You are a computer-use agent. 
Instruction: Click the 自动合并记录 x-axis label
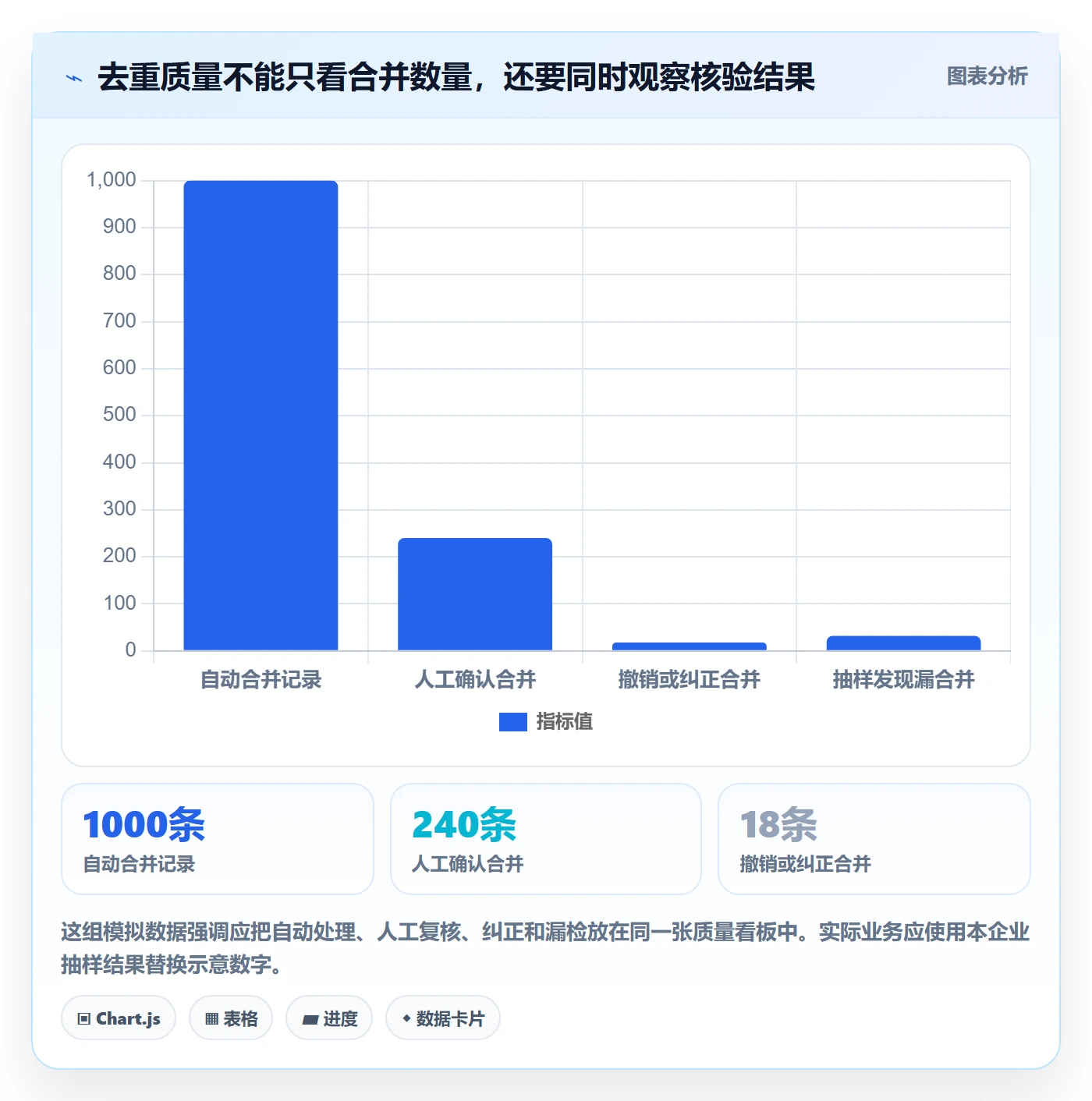pyautogui.click(x=261, y=679)
